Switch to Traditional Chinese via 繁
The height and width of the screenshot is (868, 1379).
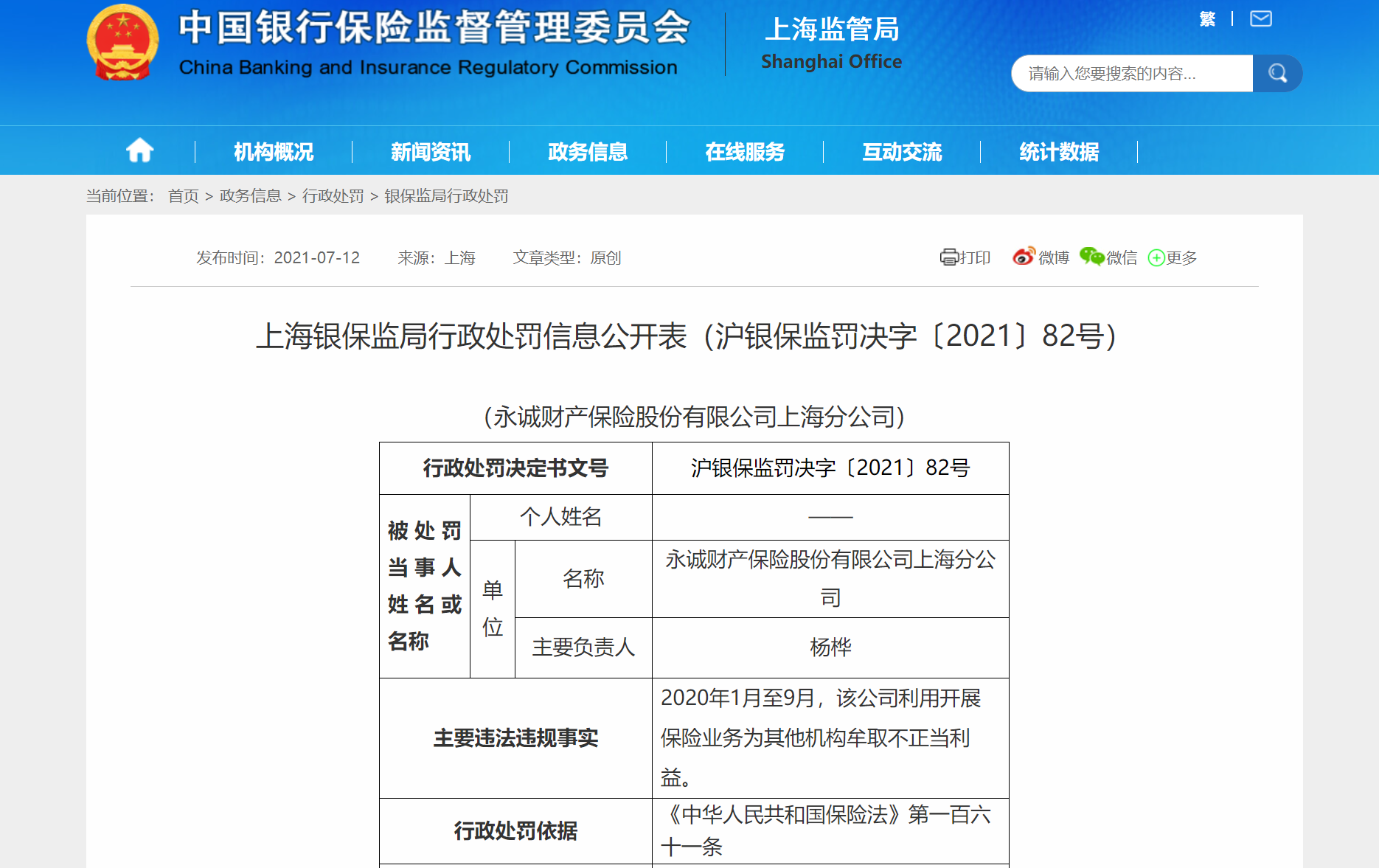point(1207,18)
